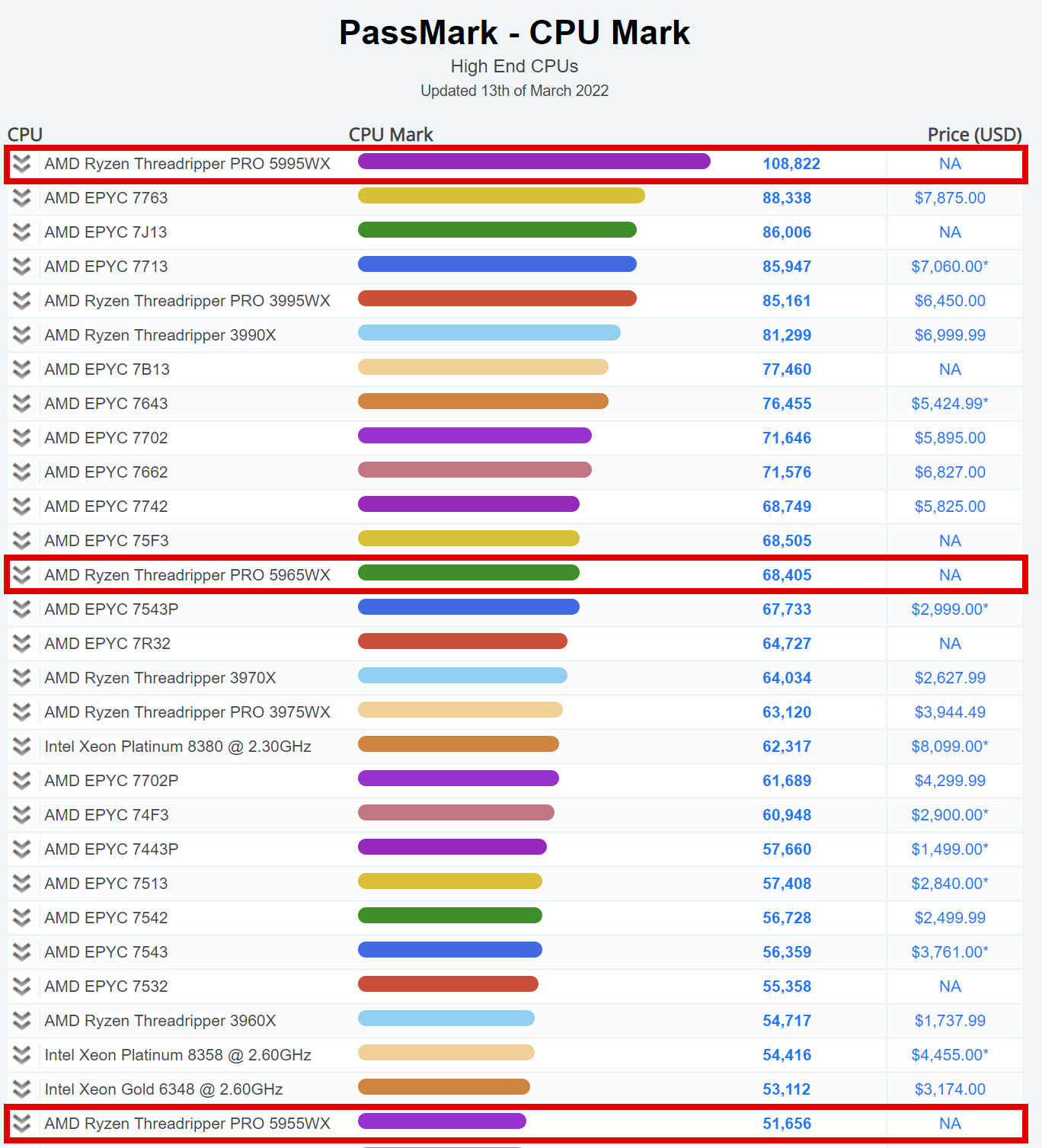Expand the Threadripper 3960X row chevron

(x=22, y=1021)
